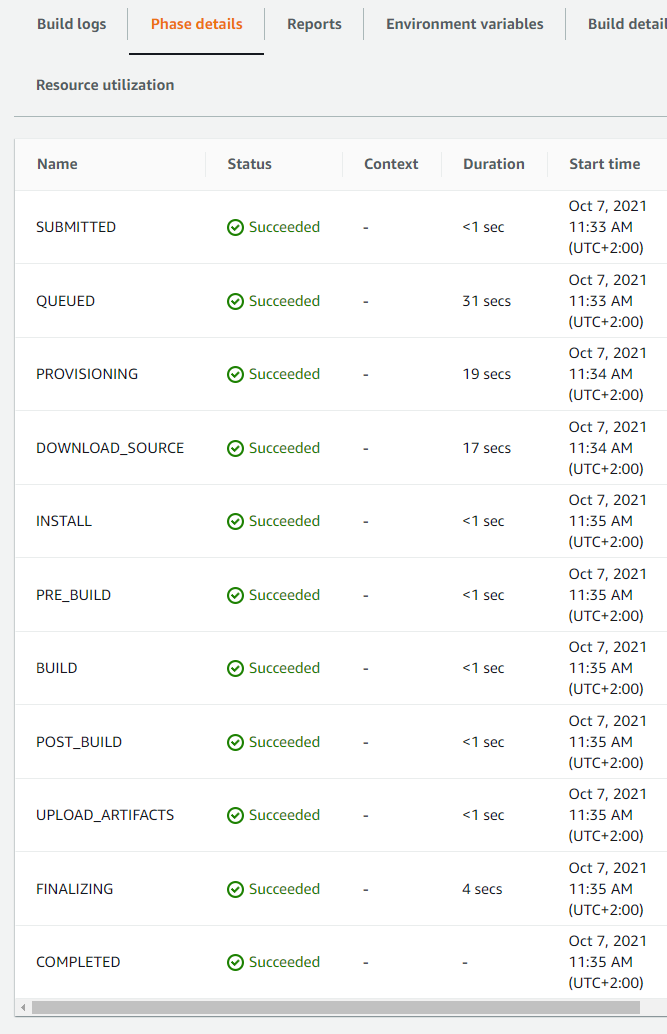Viewport: 667px width, 1034px height.
Task: Open the Resource utilization tab
Action: coord(105,85)
